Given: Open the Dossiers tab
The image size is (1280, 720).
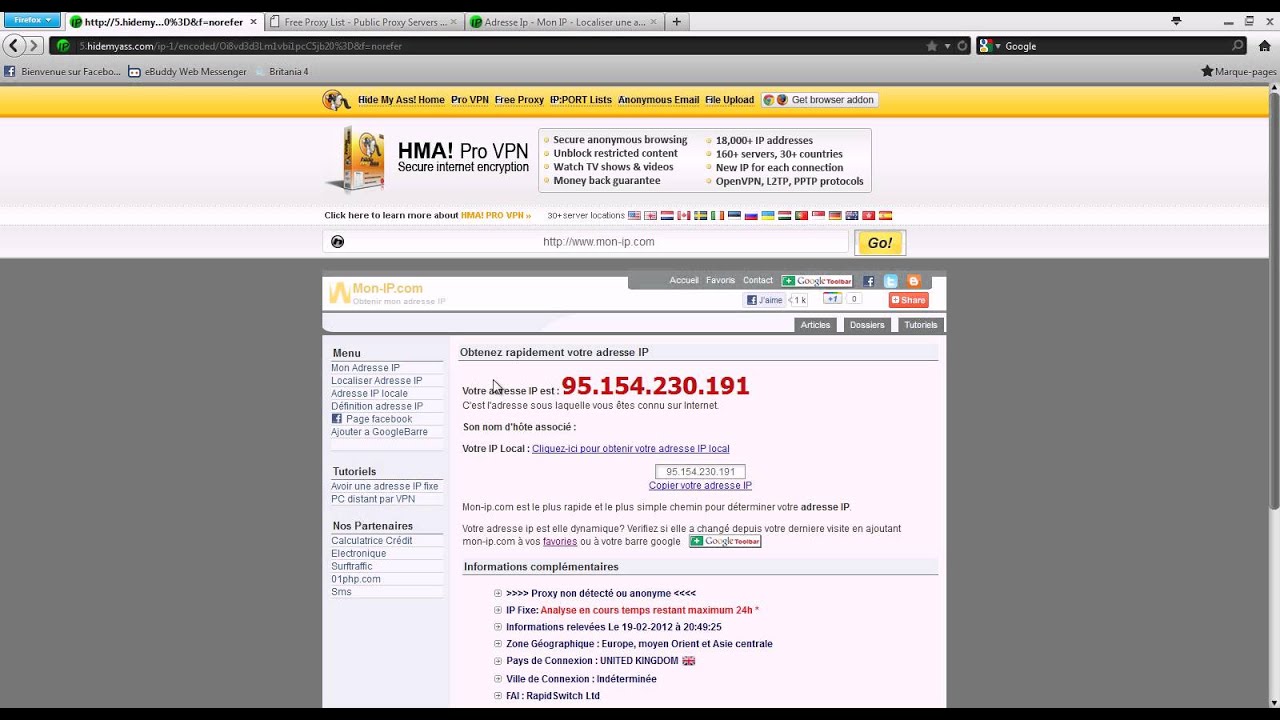Looking at the screenshot, I should (867, 325).
